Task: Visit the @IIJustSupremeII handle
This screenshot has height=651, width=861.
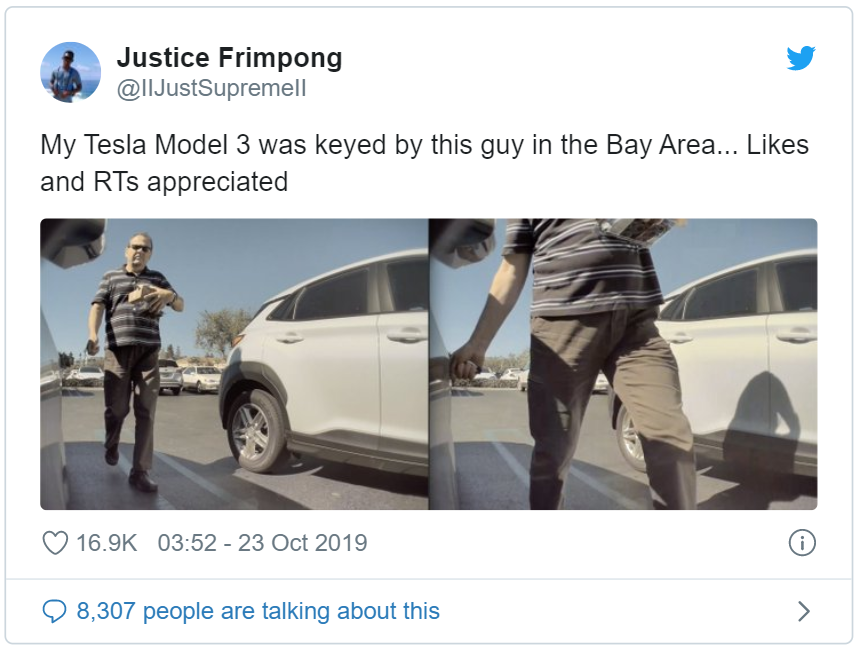Action: click(211, 88)
